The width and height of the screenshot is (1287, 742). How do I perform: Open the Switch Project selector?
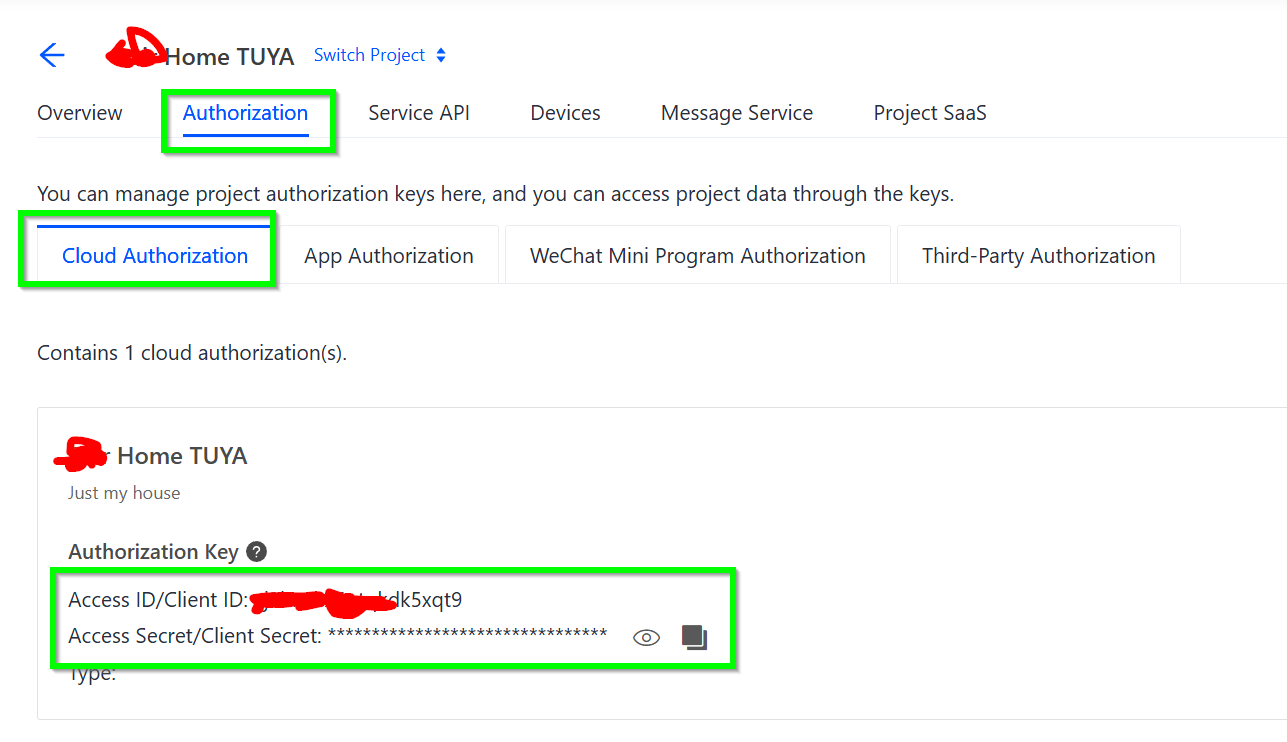coord(380,55)
